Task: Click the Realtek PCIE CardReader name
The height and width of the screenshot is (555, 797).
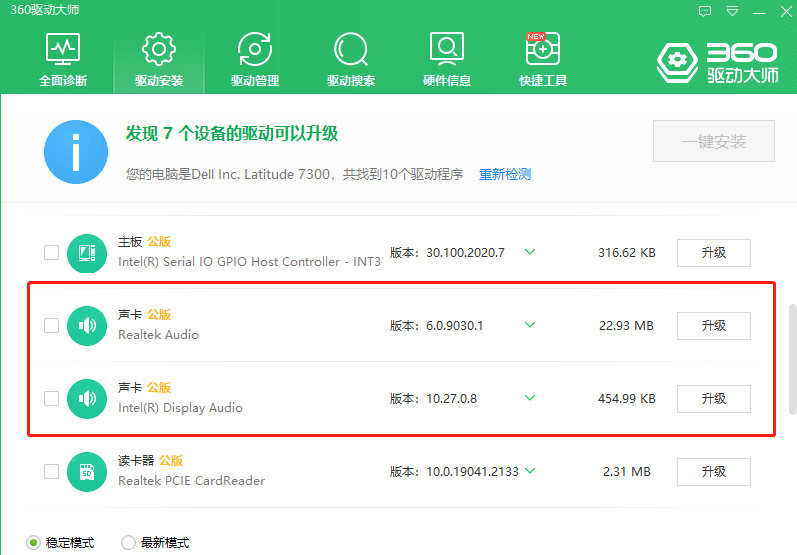Action: [192, 481]
